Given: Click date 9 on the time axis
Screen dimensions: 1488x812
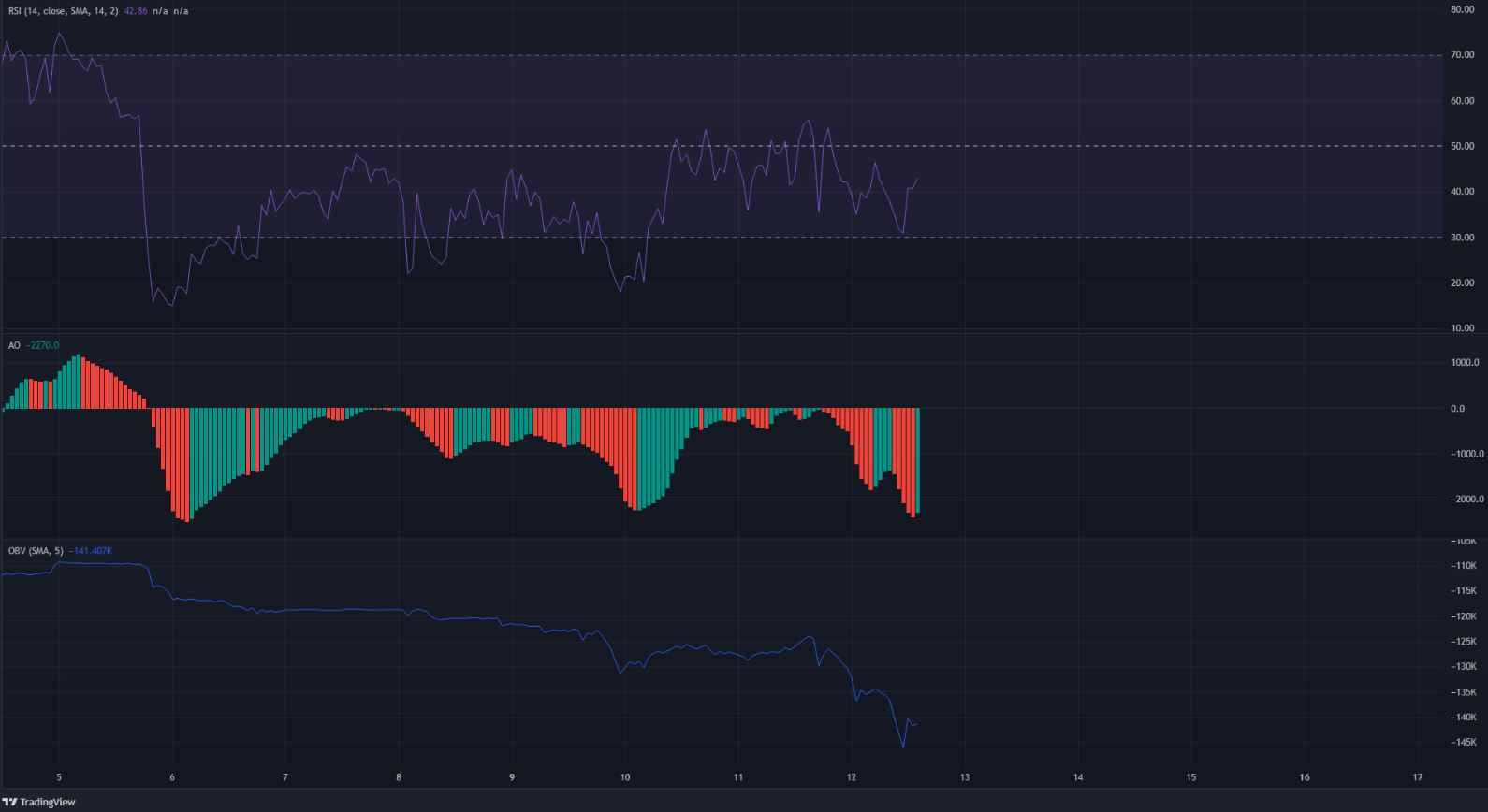Looking at the screenshot, I should 512,777.
